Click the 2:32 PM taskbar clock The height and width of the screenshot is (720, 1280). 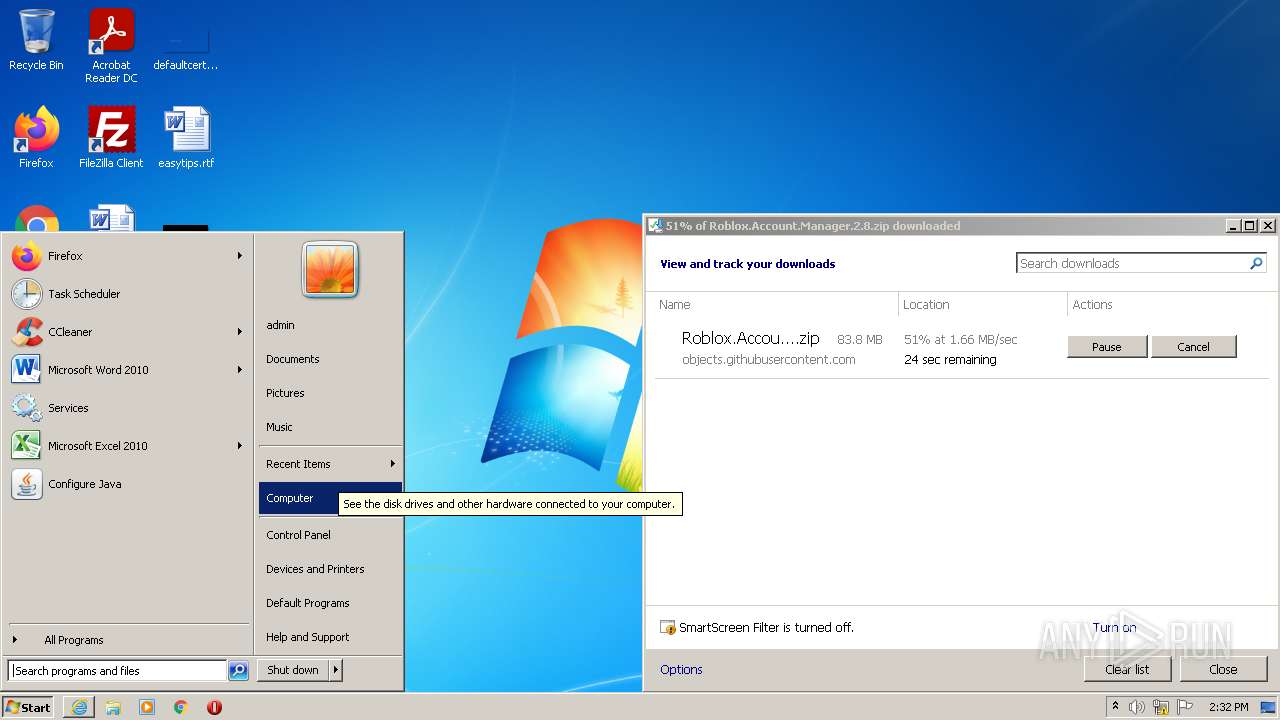click(1228, 707)
